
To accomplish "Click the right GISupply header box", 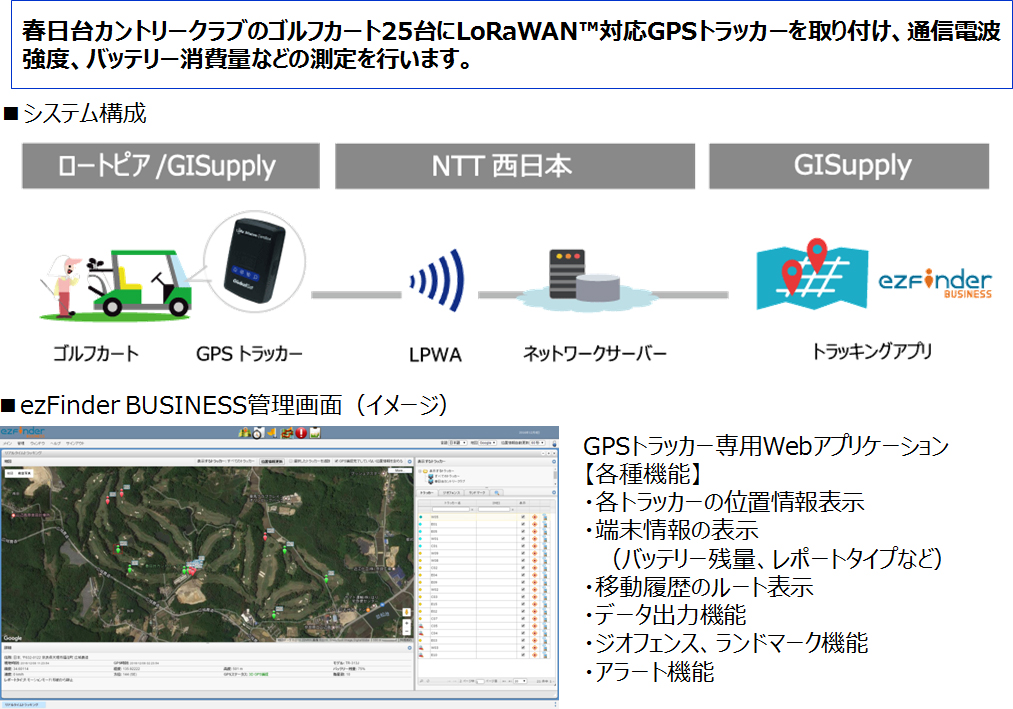I will [849, 166].
